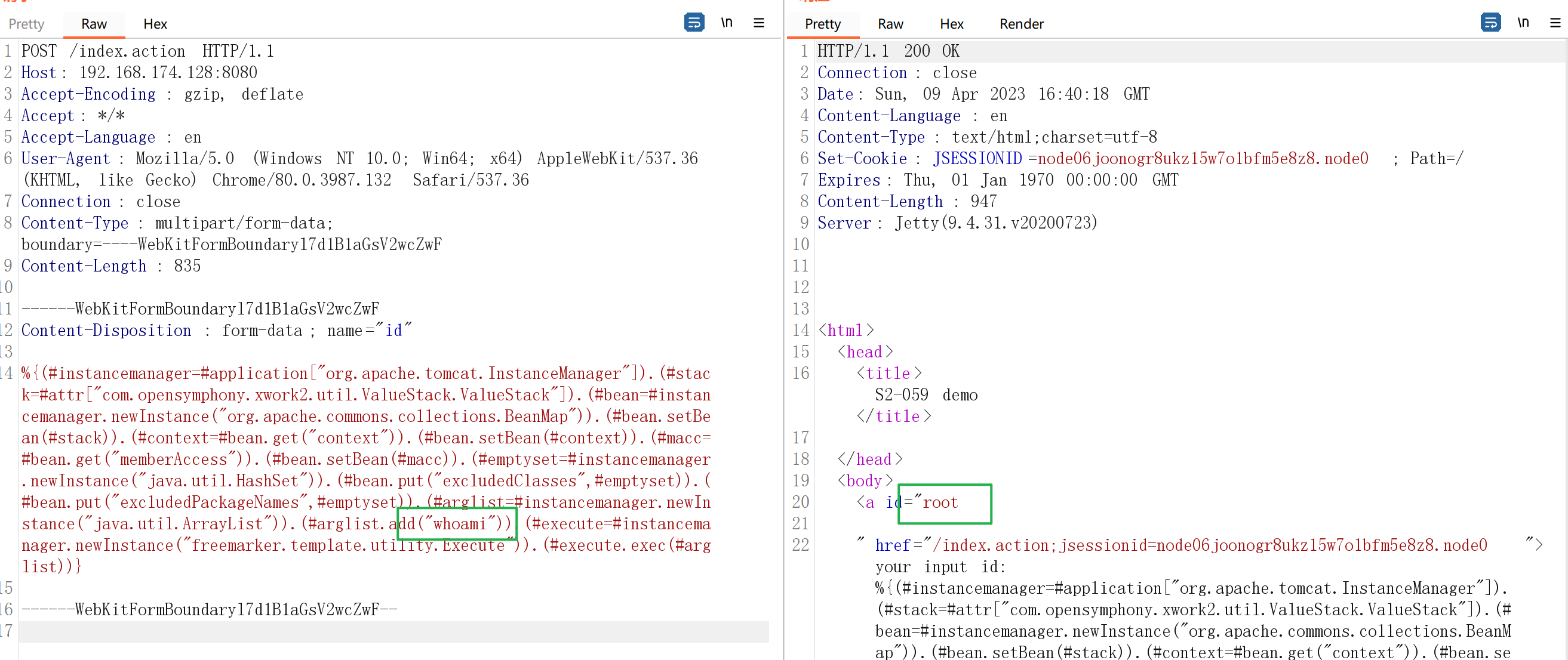Click the request Accept-Language en header

tap(112, 137)
